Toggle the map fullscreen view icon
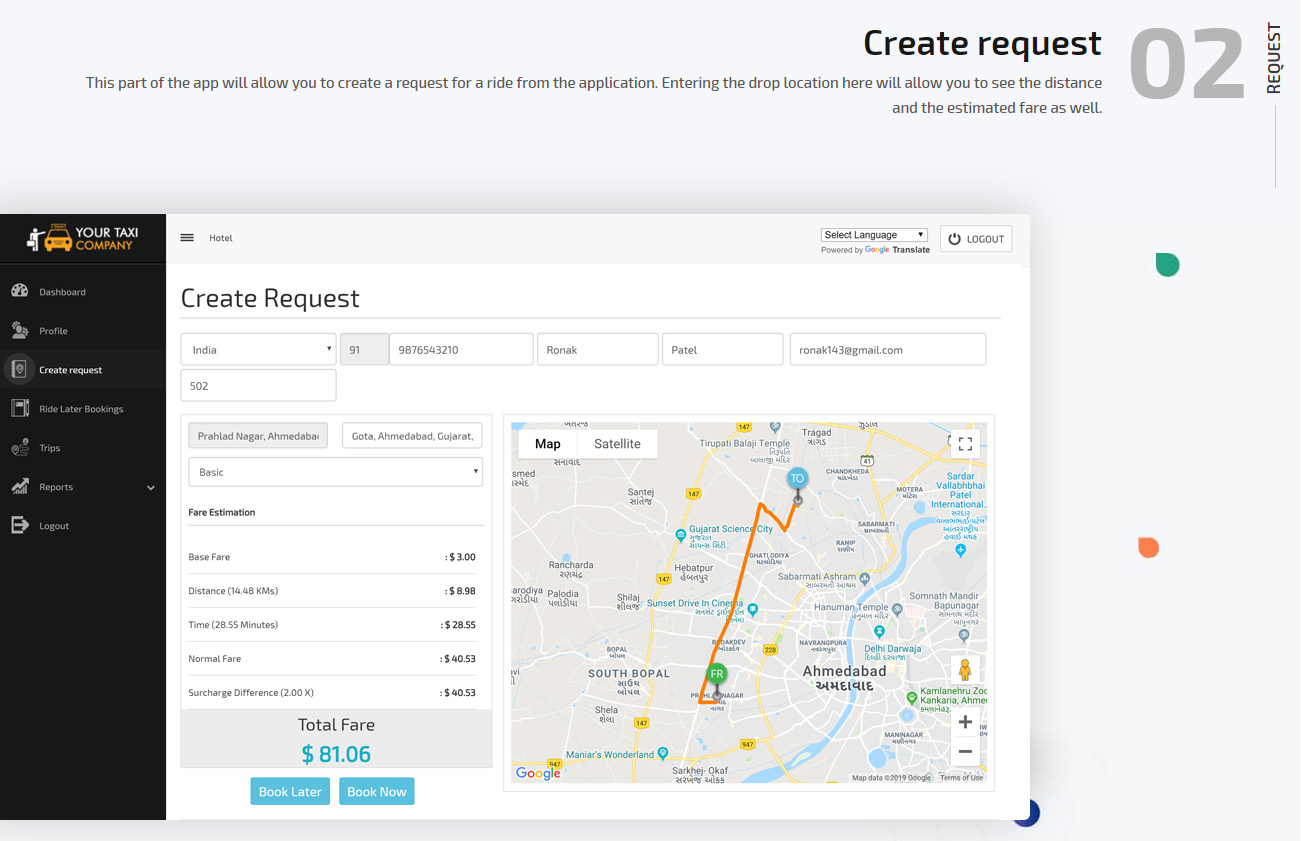This screenshot has width=1301, height=841. [x=965, y=444]
